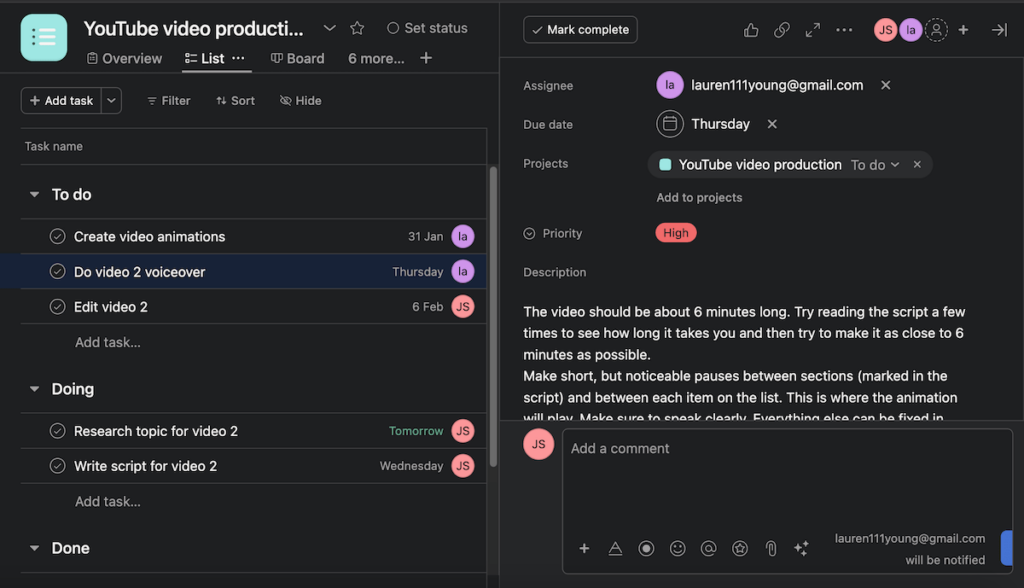The height and width of the screenshot is (588, 1024).
Task: Copy the task link icon
Action: click(782, 29)
